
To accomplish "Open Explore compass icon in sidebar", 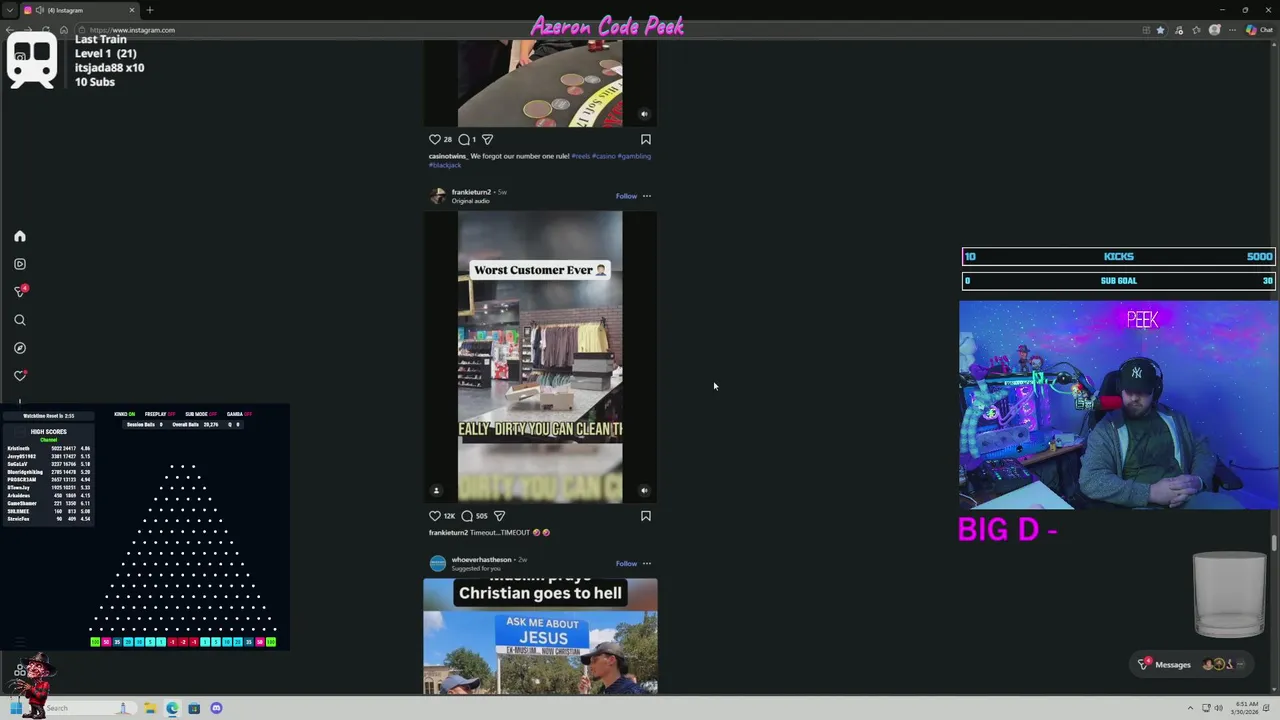I will pos(20,348).
